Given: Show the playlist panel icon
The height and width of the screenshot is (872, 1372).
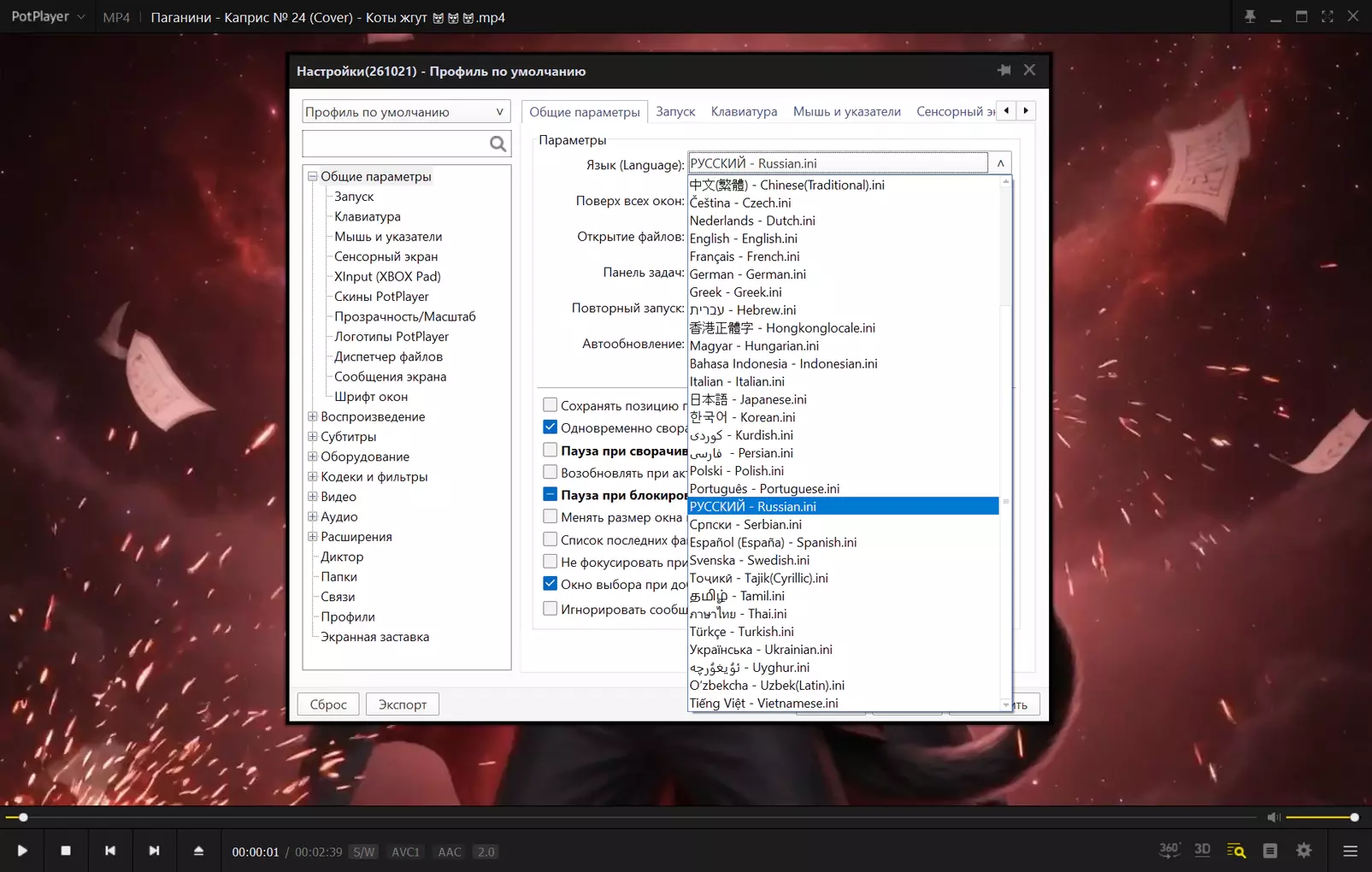Looking at the screenshot, I should (x=1270, y=851).
